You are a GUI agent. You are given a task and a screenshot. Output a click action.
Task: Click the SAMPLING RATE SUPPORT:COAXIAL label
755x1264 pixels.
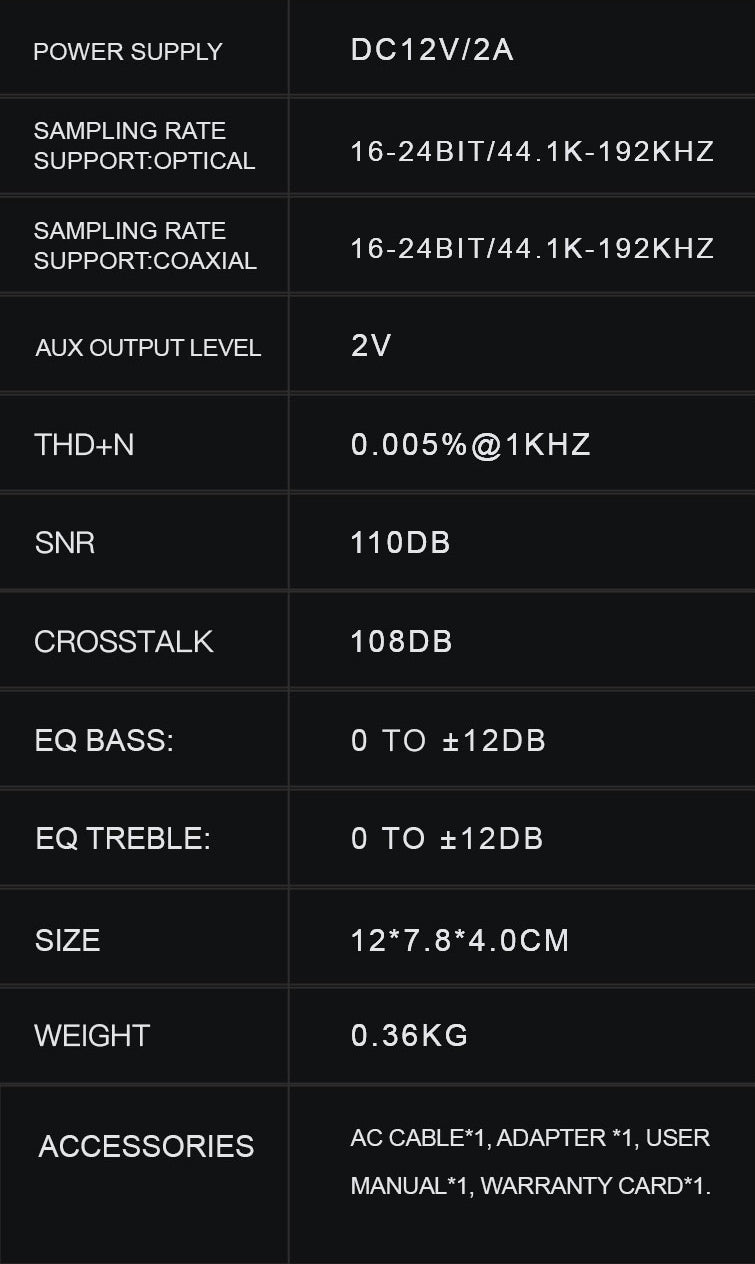[x=145, y=246]
